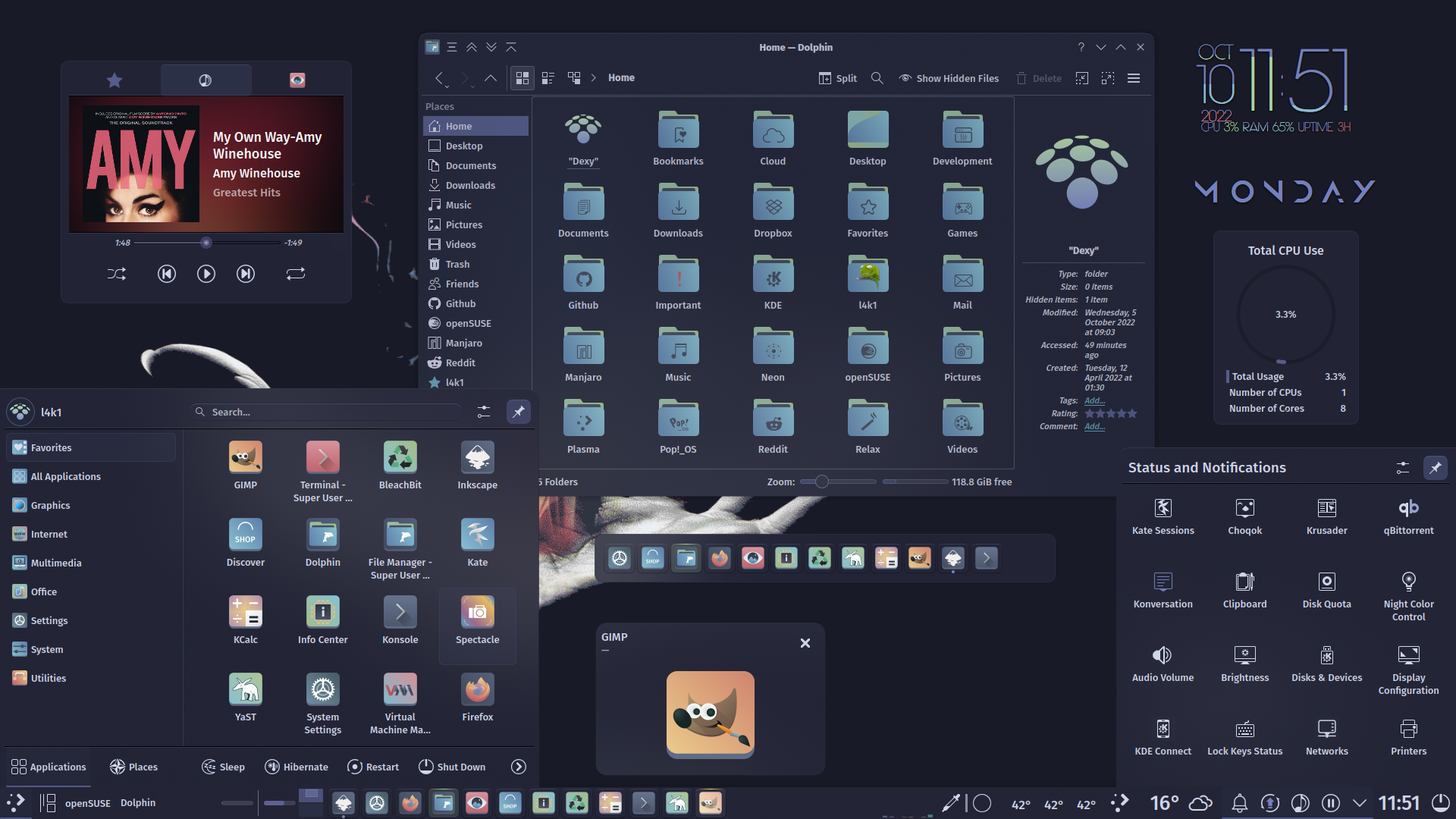
Task: Open the KDE folder in Dolphin
Action: [773, 284]
